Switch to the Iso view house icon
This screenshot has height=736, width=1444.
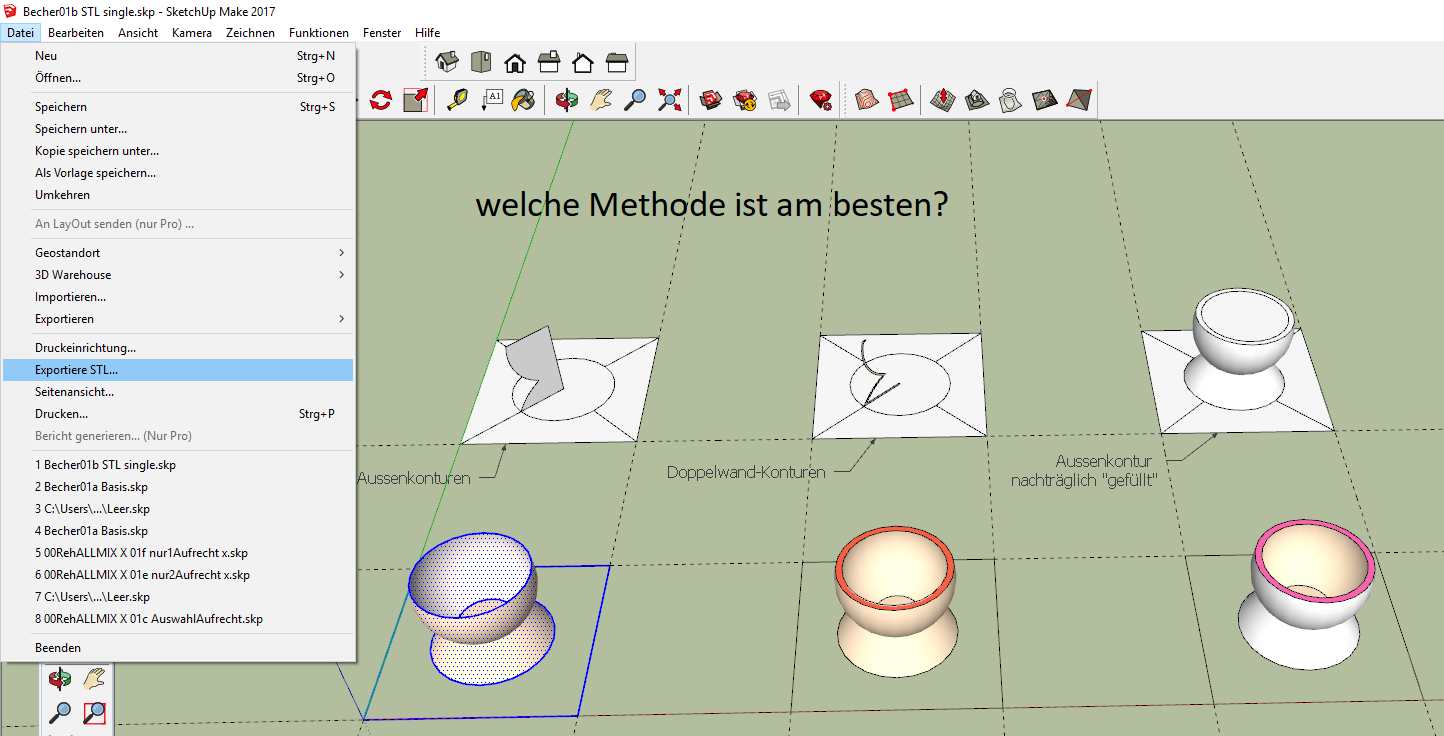(x=447, y=63)
